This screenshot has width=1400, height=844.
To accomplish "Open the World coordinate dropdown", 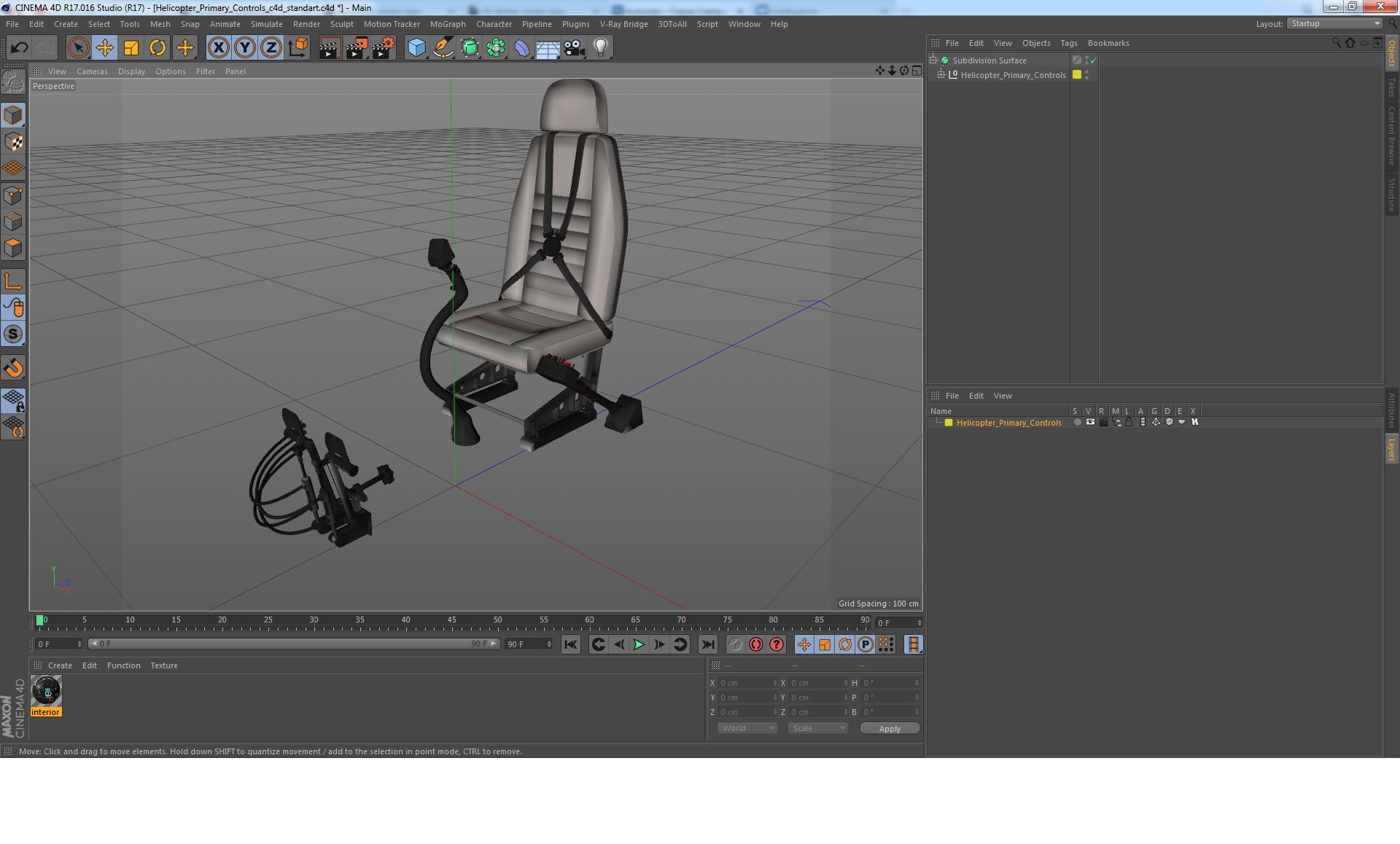I will click(x=747, y=729).
